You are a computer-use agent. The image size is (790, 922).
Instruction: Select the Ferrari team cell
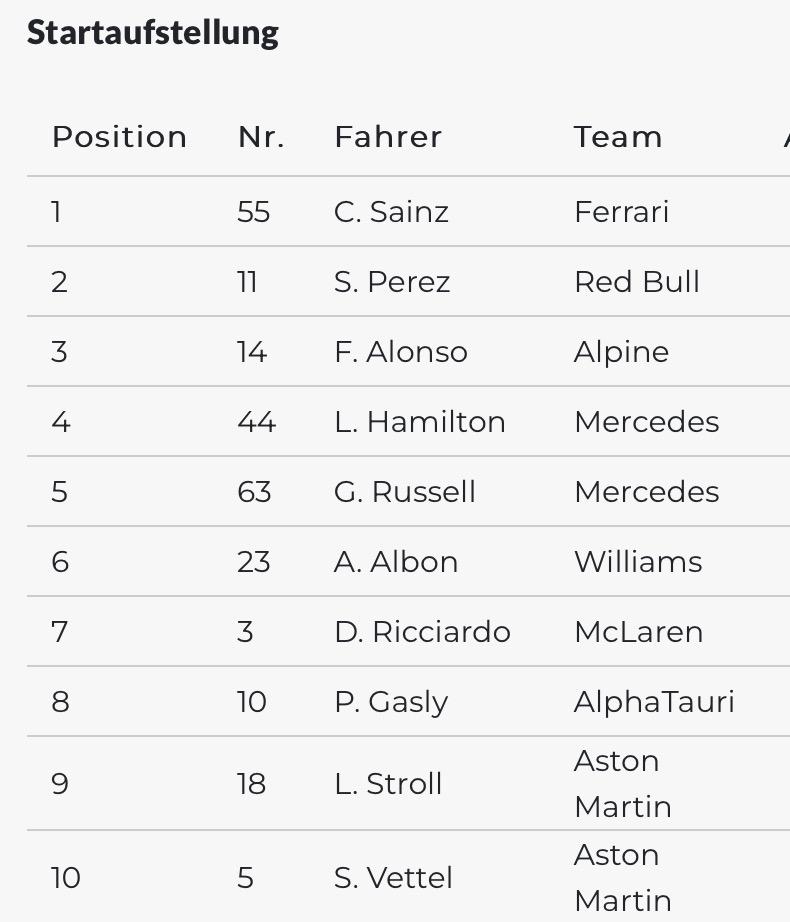[x=621, y=212]
